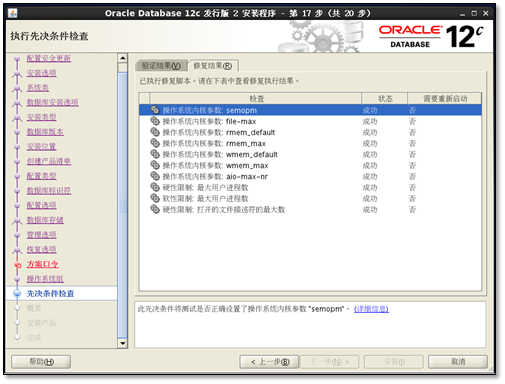
Task: Open the 数据库版本 step link
Action: (45, 132)
